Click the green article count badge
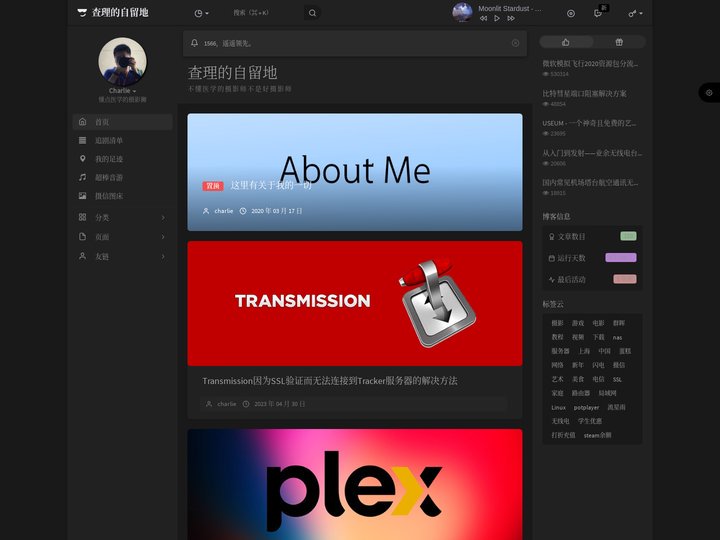The height and width of the screenshot is (540, 720). point(628,236)
